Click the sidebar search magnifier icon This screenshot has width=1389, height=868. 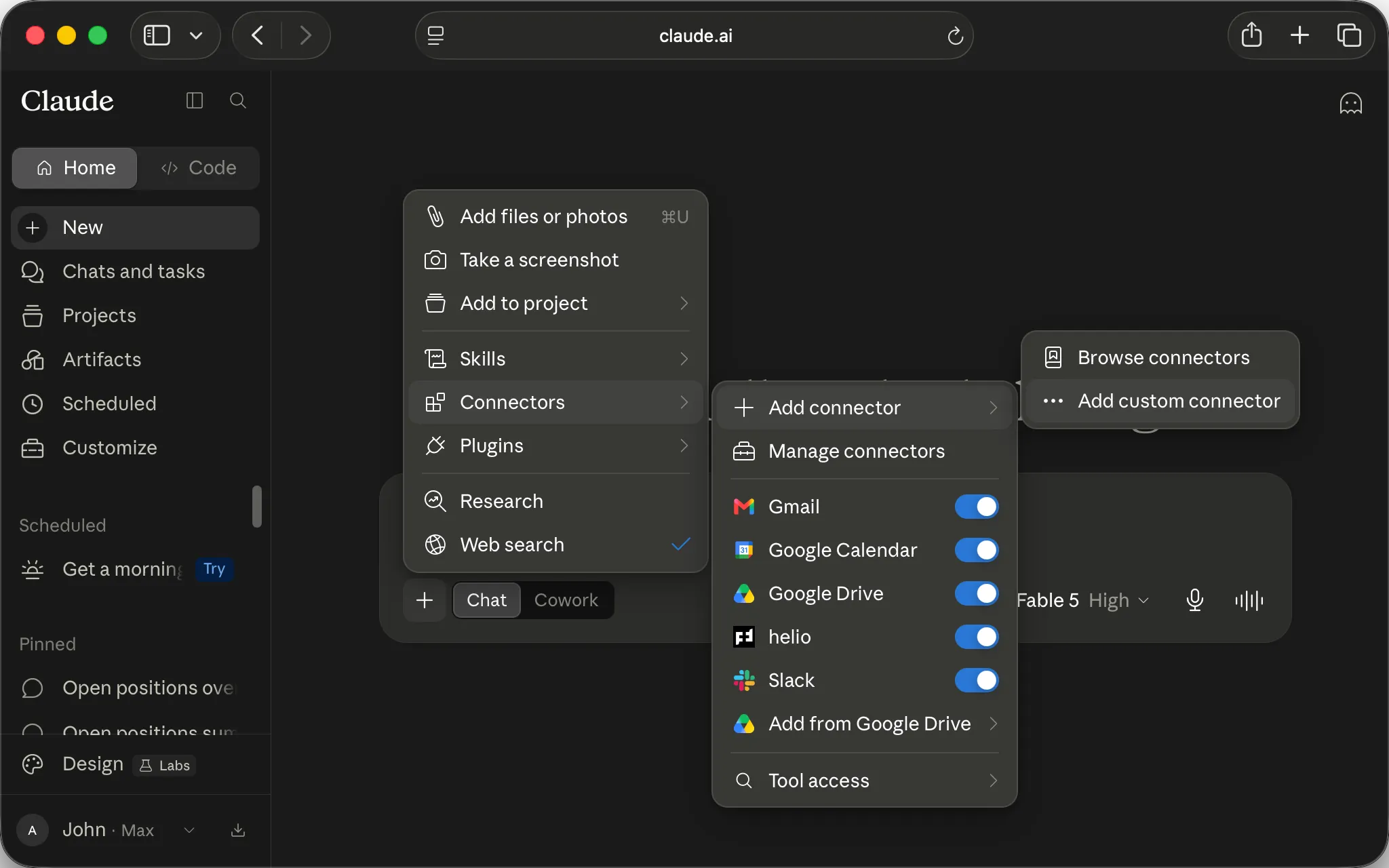[x=238, y=100]
